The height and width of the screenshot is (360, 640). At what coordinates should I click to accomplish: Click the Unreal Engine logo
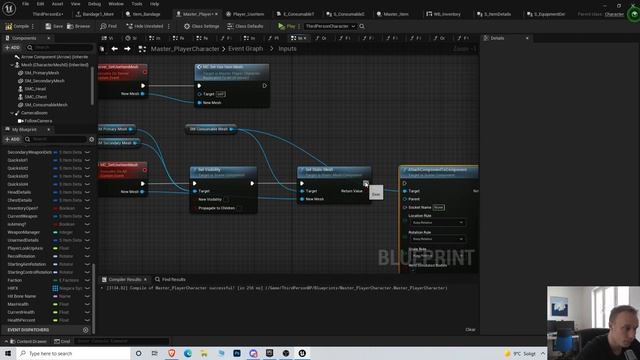click(9, 9)
